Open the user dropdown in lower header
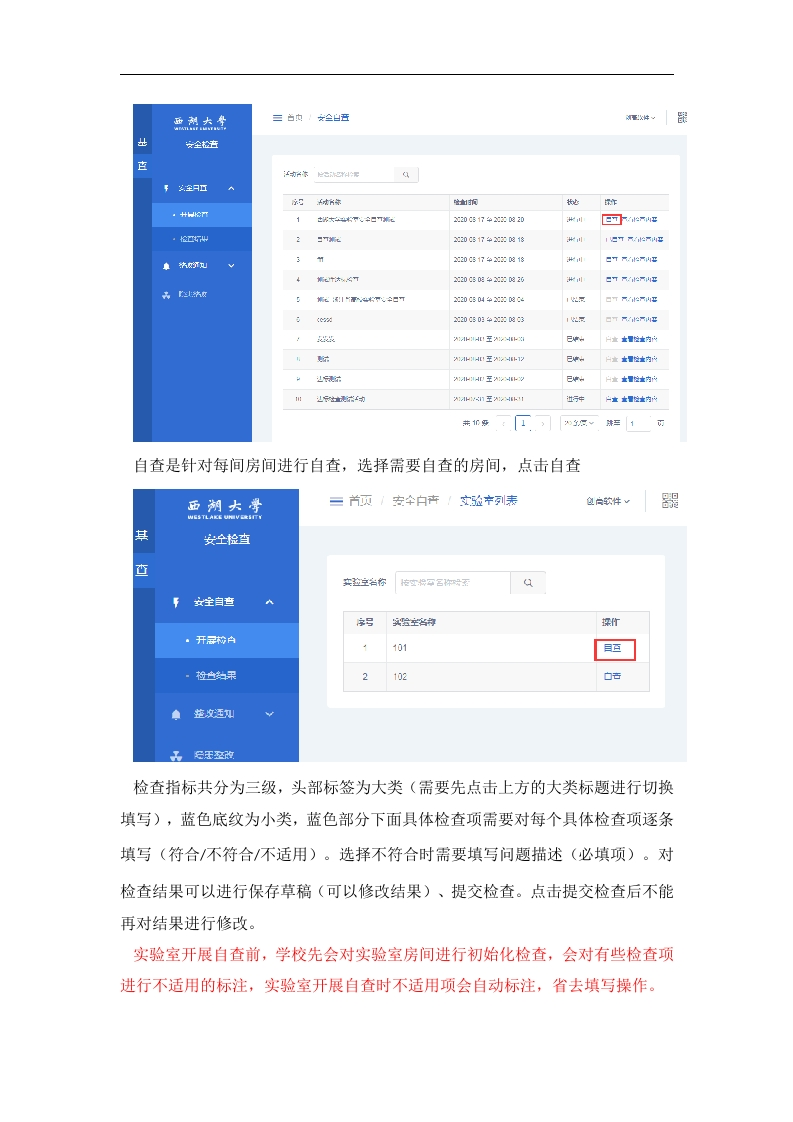The width and height of the screenshot is (793, 1122). (608, 501)
